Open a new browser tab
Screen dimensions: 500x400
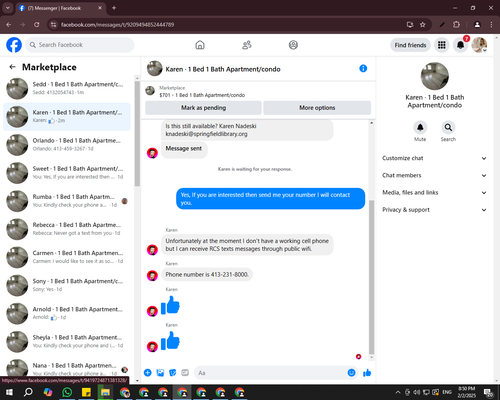(x=114, y=8)
